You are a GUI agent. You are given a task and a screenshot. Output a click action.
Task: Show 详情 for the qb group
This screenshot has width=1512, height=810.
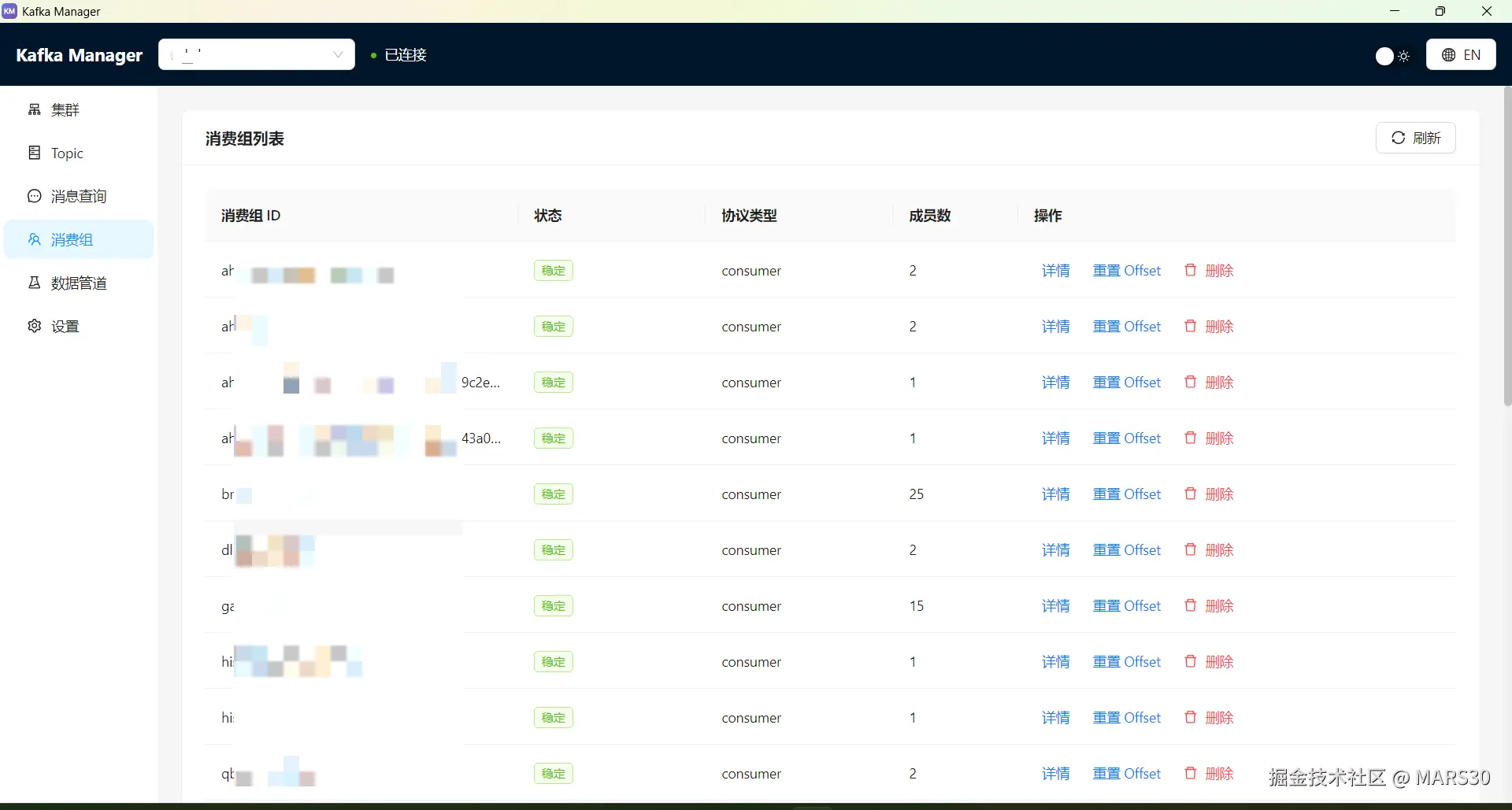tap(1055, 774)
